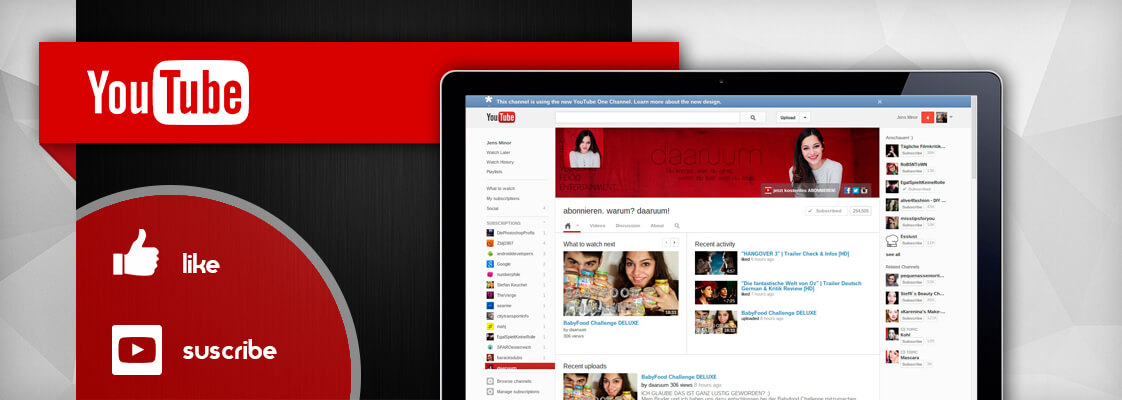The image size is (1122, 400).
Task: Click the androiddevelopers subscription icon
Action: [x=490, y=254]
